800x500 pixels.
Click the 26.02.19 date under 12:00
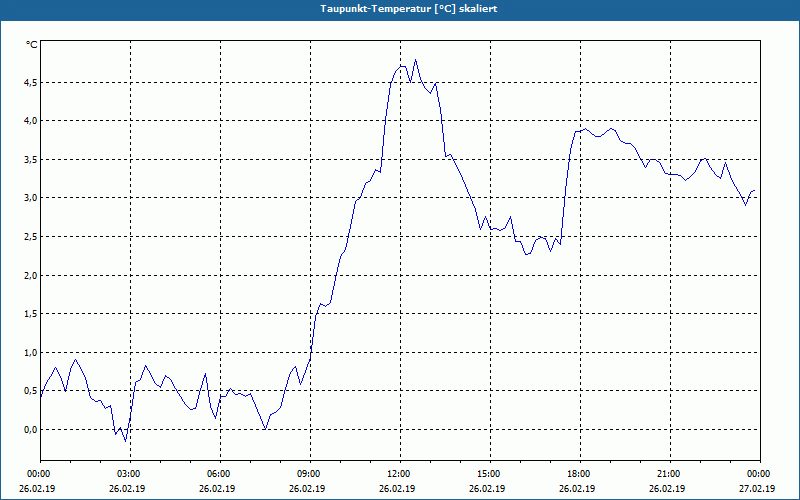click(x=397, y=488)
